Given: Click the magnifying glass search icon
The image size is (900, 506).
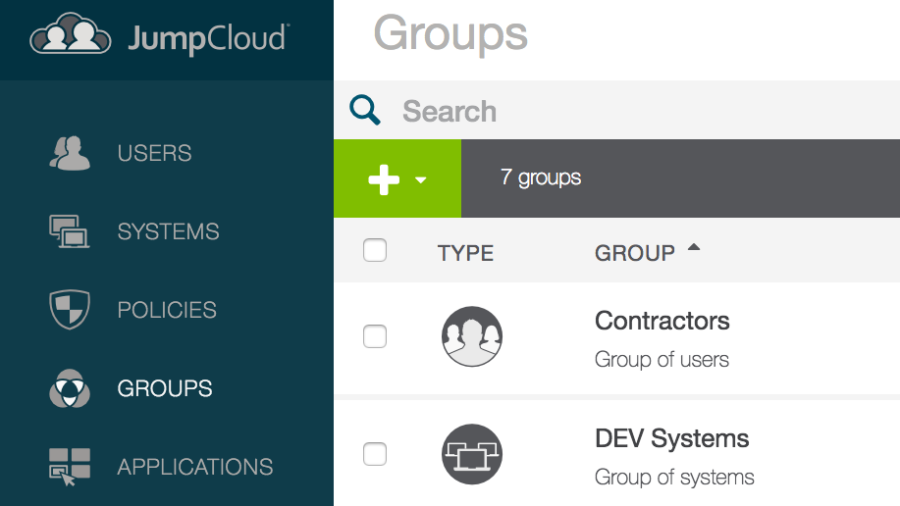Looking at the screenshot, I should point(365,110).
